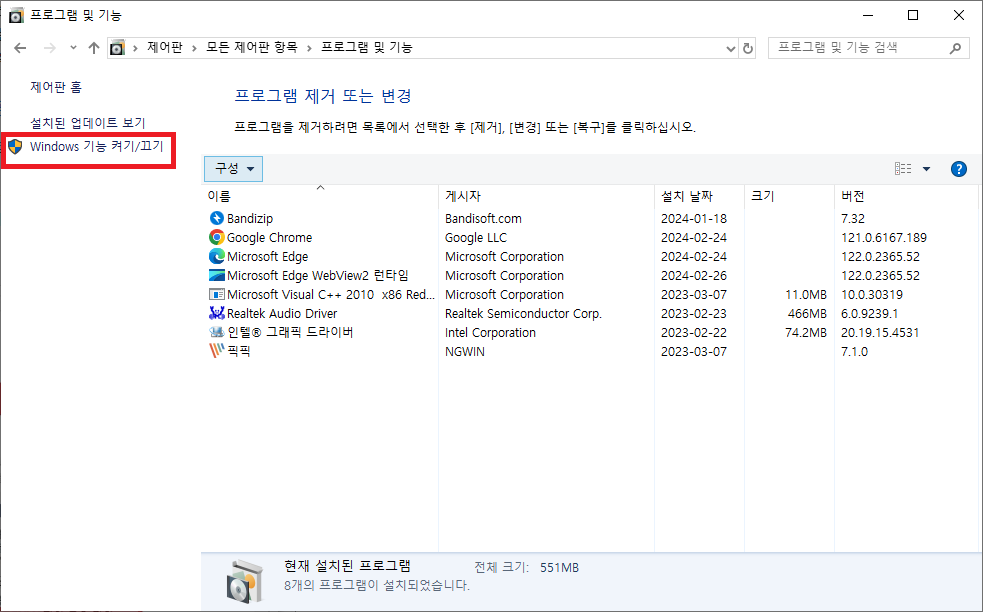Click total size 551MB in status pane
Viewport: 983px width, 612px height.
(x=559, y=567)
